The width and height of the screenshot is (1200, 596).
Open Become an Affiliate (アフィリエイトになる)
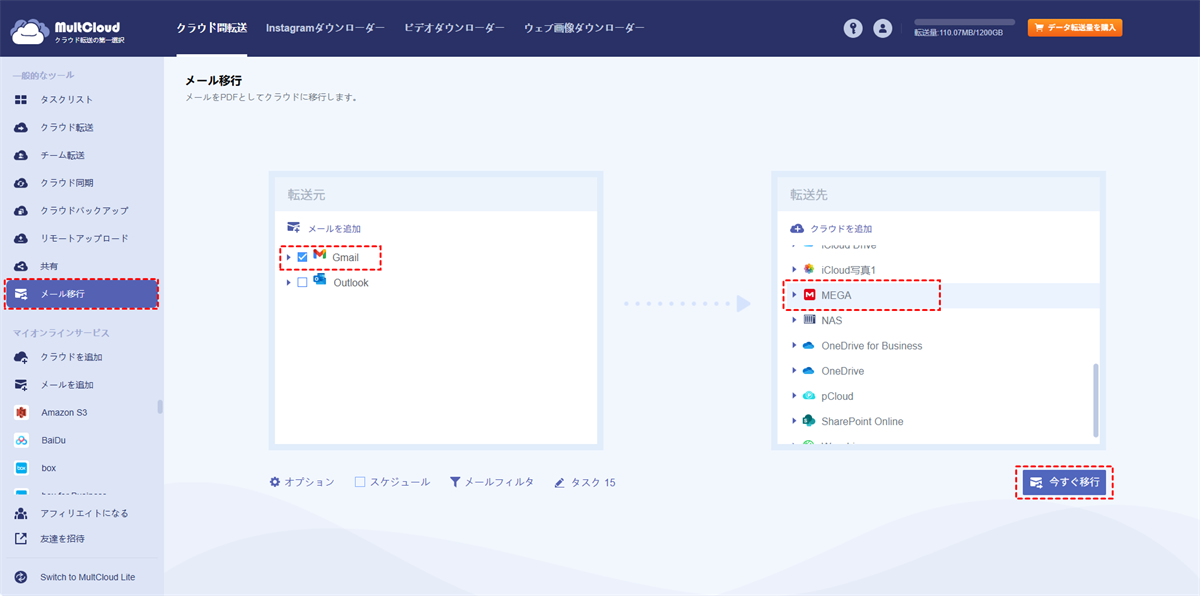pos(82,513)
